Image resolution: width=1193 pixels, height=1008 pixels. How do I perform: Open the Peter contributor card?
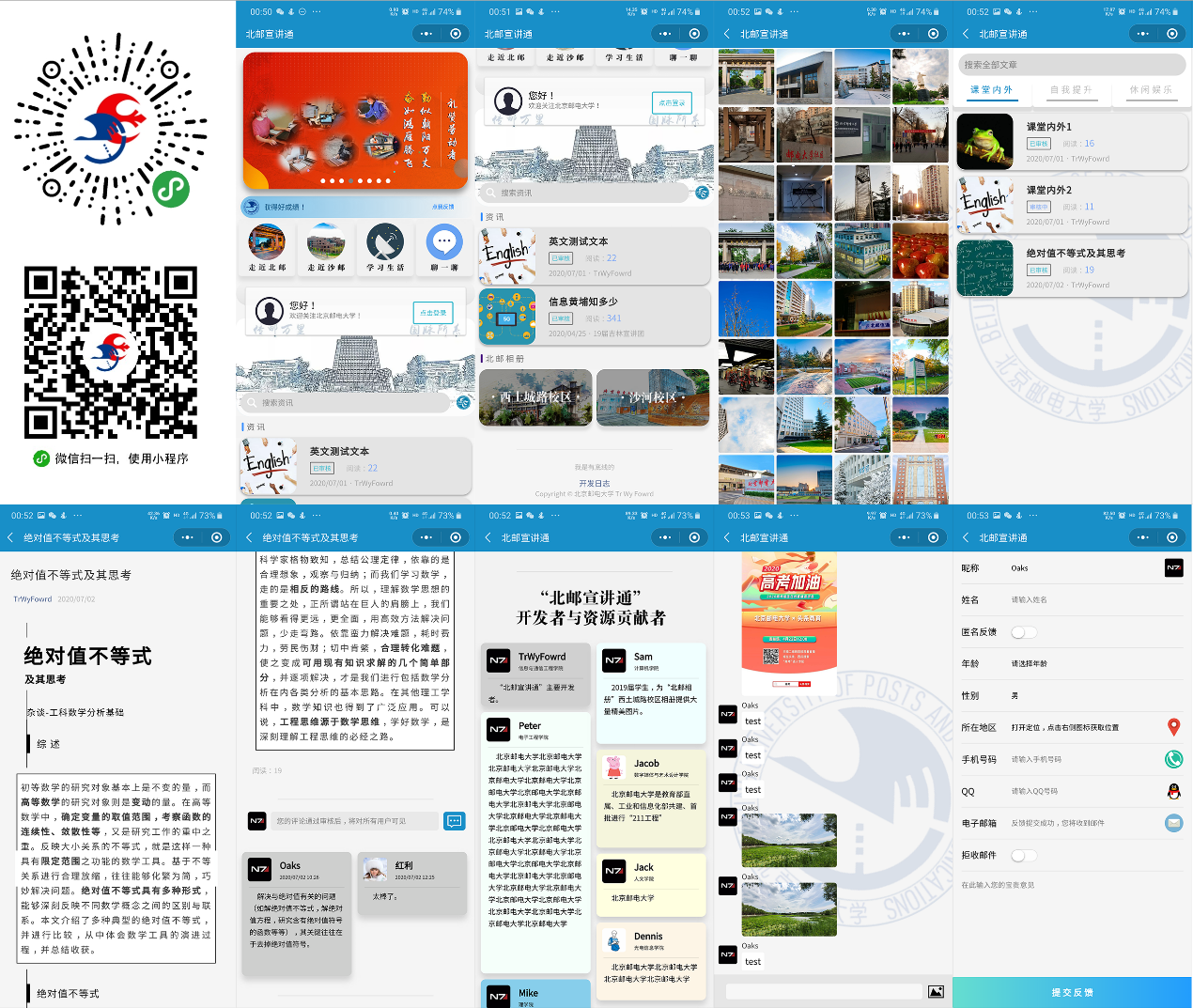click(535, 843)
